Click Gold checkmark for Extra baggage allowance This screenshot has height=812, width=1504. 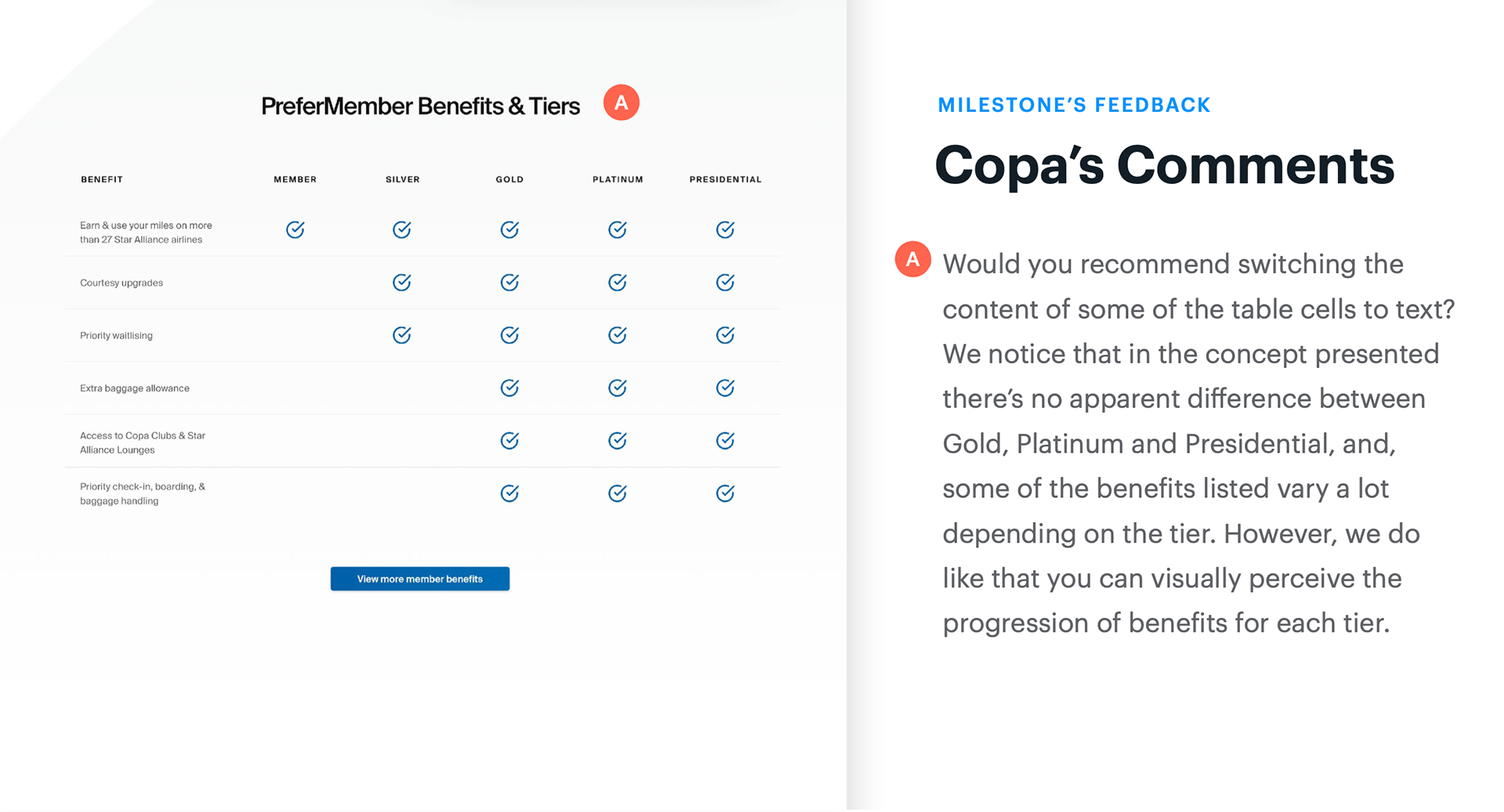(x=510, y=388)
